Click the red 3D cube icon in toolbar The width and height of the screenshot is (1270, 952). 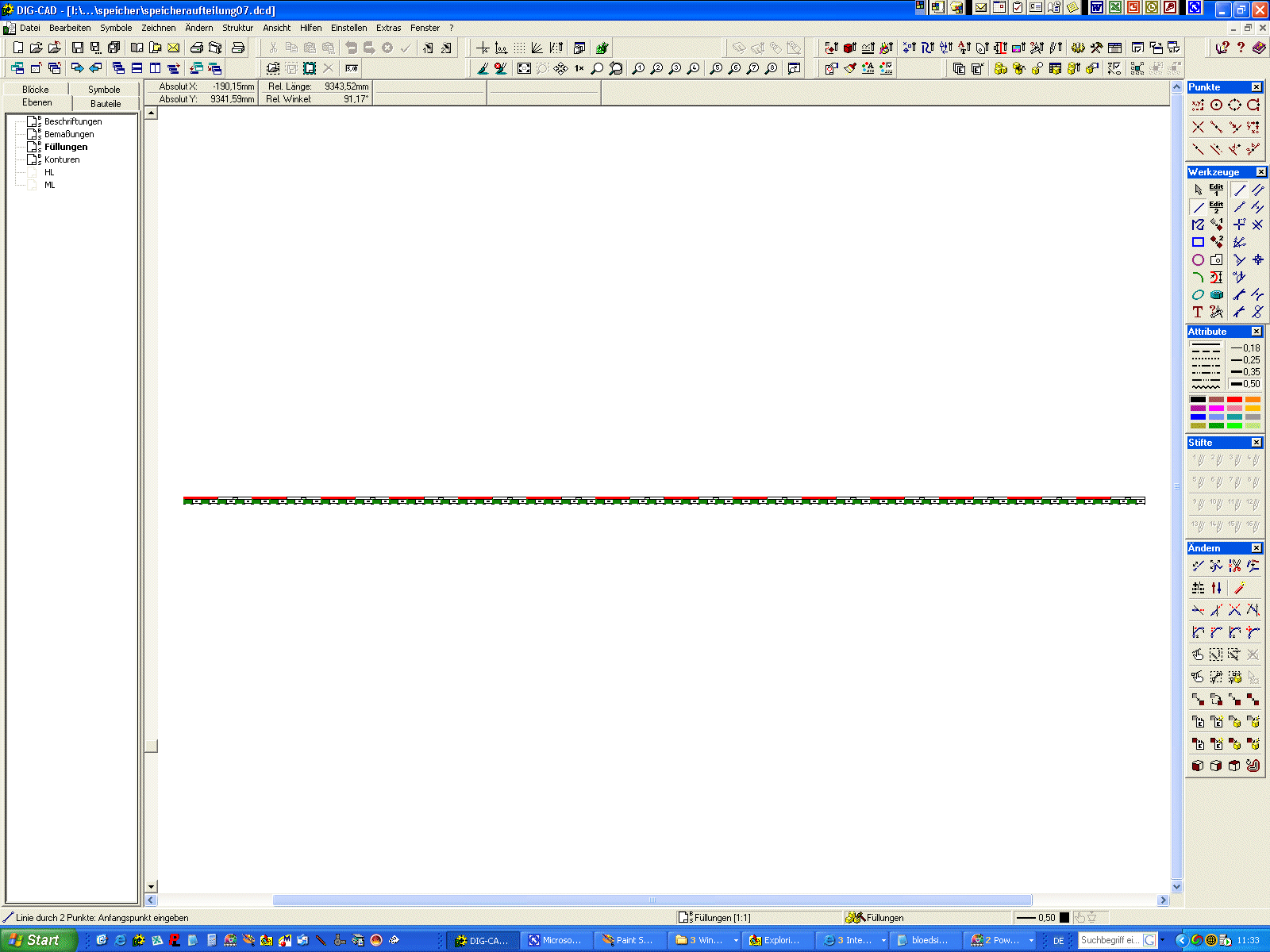tap(849, 48)
